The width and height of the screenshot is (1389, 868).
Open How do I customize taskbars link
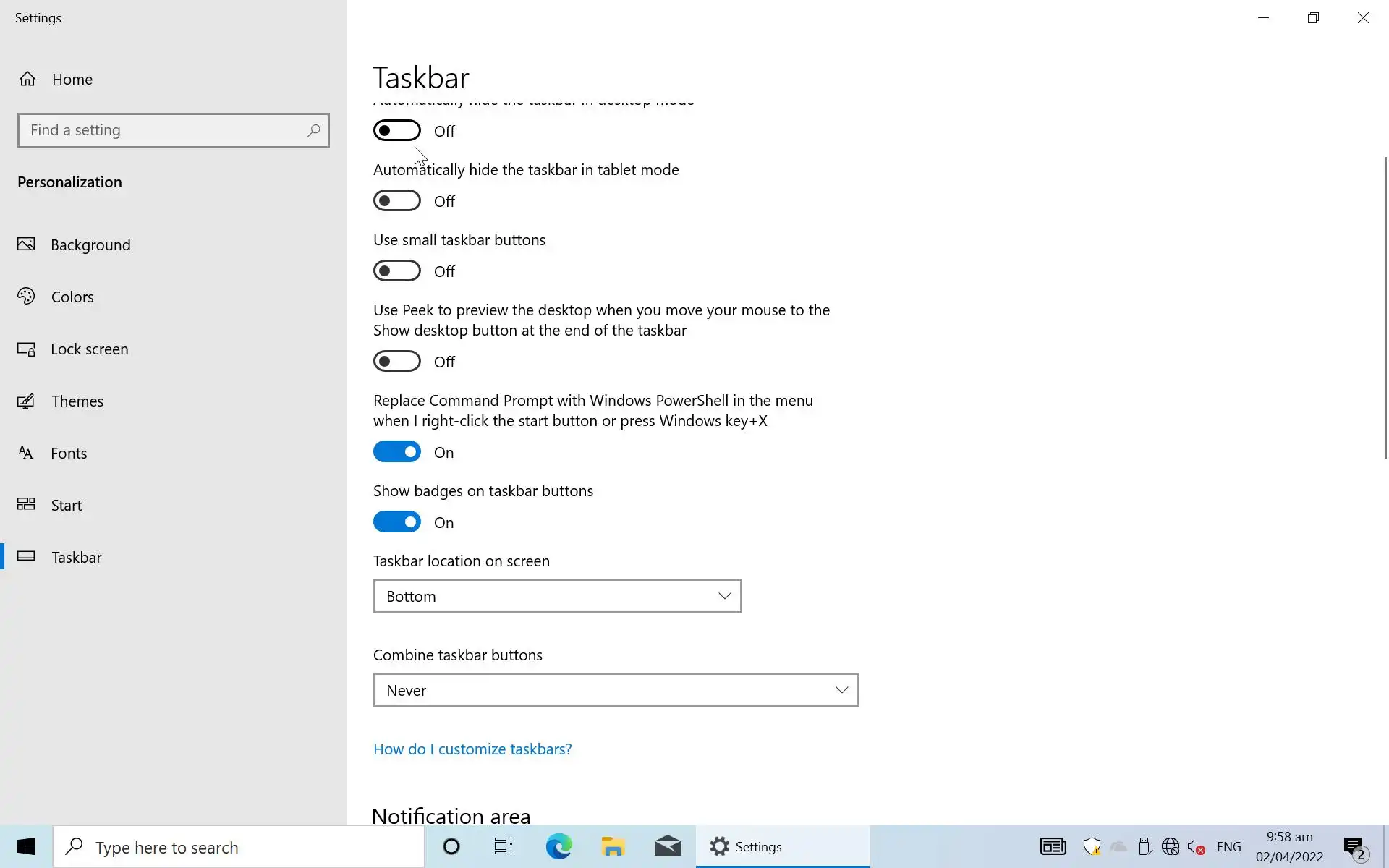(x=472, y=749)
